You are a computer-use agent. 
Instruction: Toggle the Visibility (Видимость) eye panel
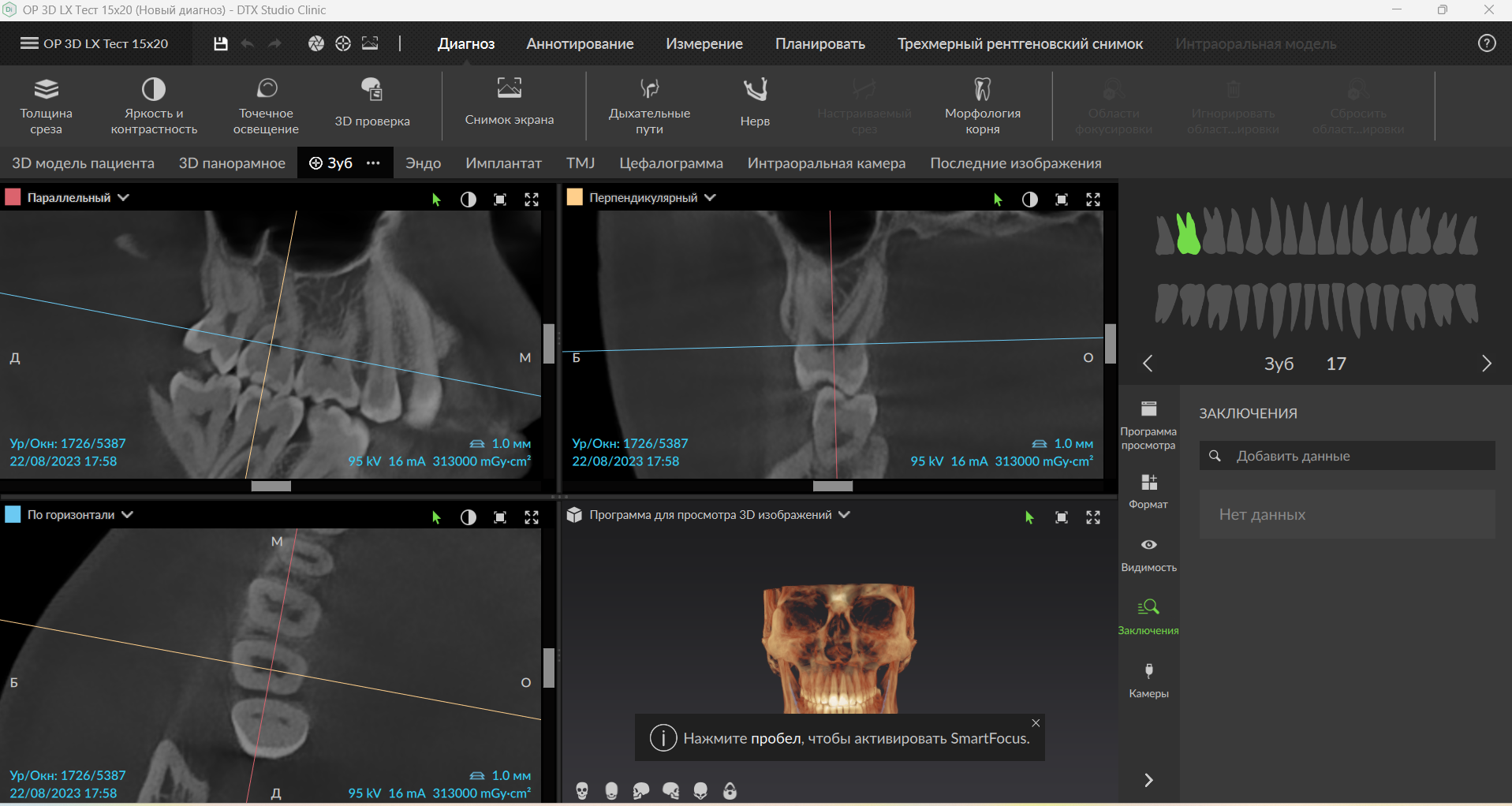pos(1148,554)
